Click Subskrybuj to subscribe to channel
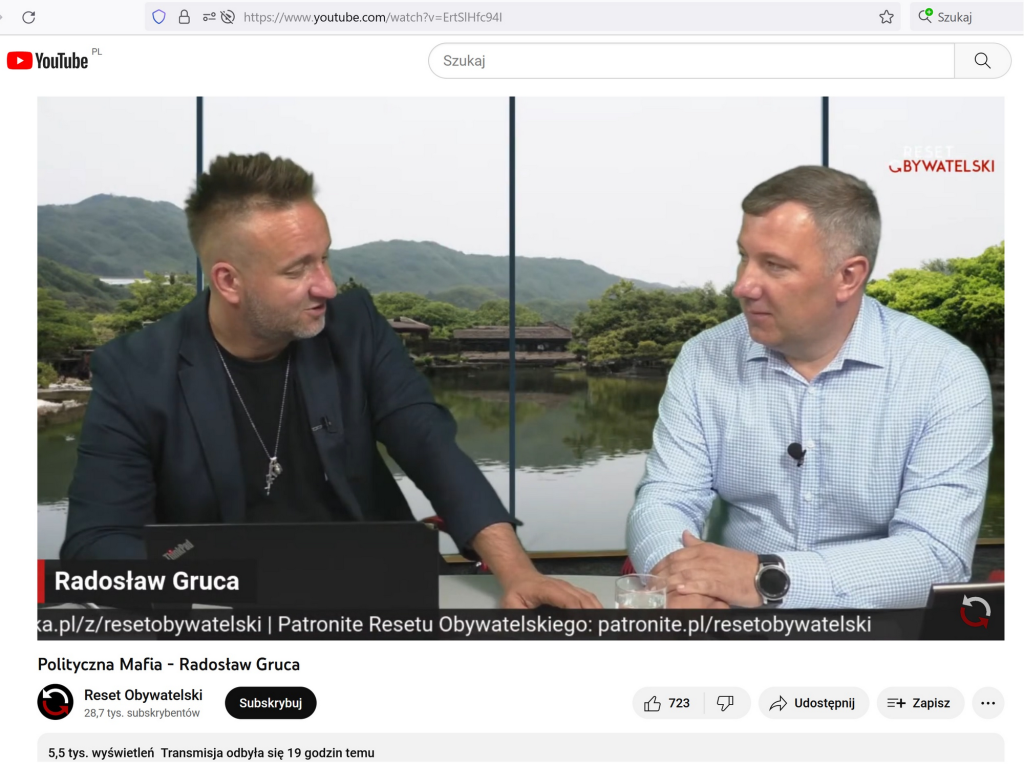The image size is (1024, 767). coord(270,703)
